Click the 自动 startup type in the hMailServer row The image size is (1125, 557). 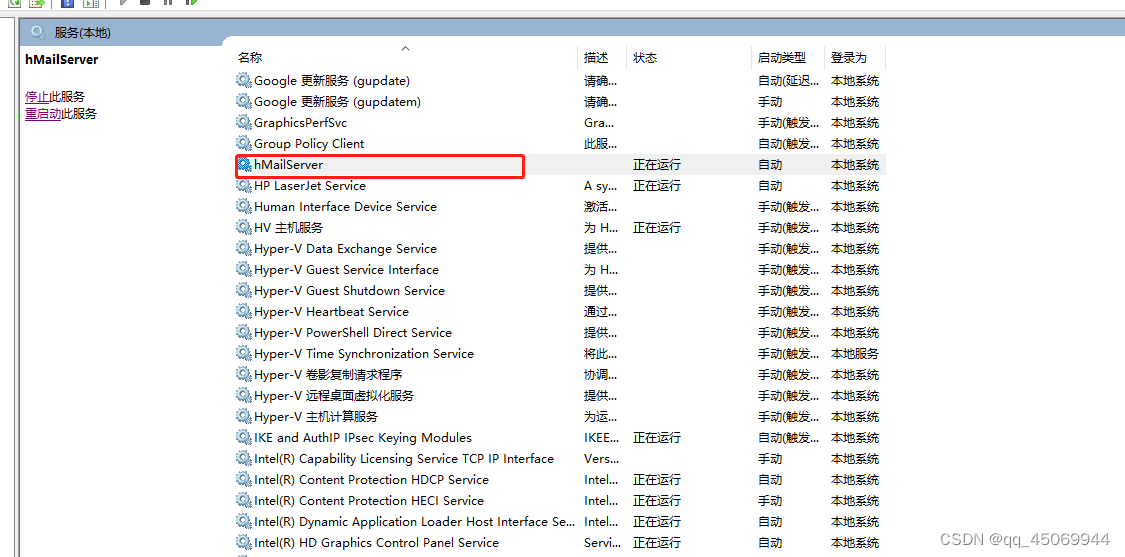pyautogui.click(x=770, y=164)
